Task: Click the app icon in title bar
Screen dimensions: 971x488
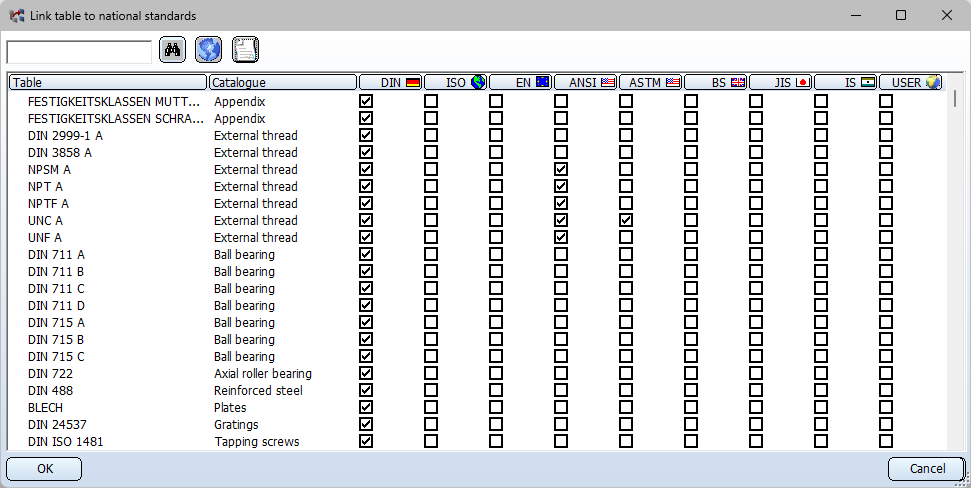Action: point(17,15)
